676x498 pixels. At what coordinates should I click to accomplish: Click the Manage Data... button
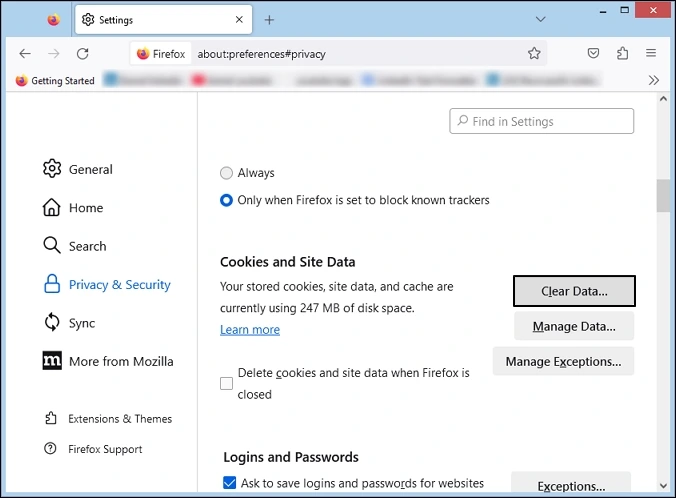(x=574, y=326)
